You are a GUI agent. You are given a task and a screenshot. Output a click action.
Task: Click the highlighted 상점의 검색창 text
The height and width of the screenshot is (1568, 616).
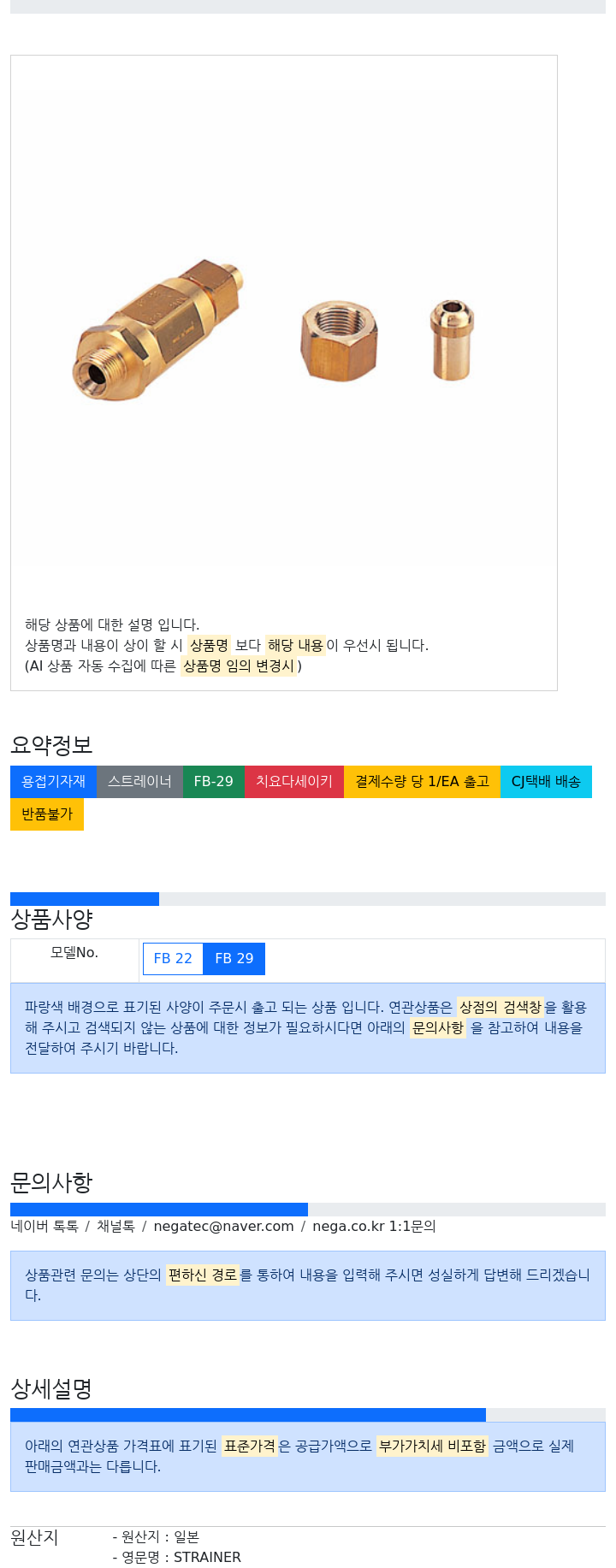point(500,1008)
